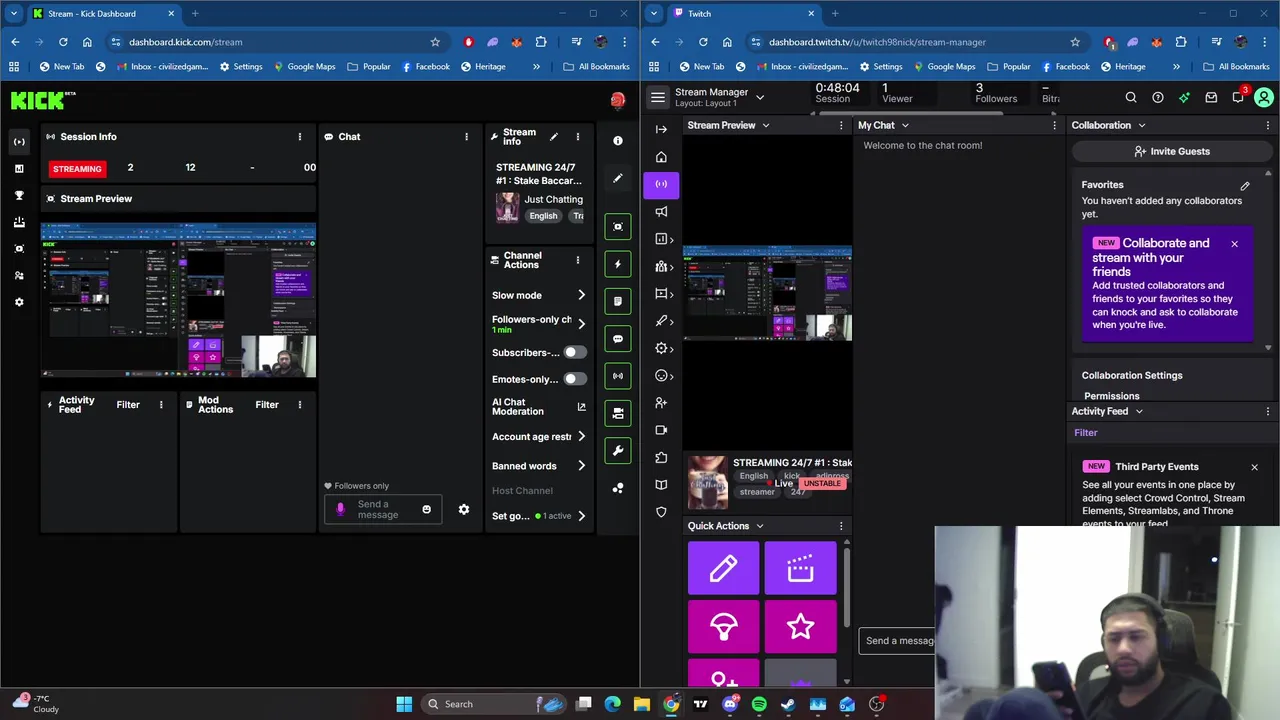This screenshot has width=1280, height=720.
Task: Open the Twitch Activity Feed panel dropdown
Action: (x=1138, y=412)
